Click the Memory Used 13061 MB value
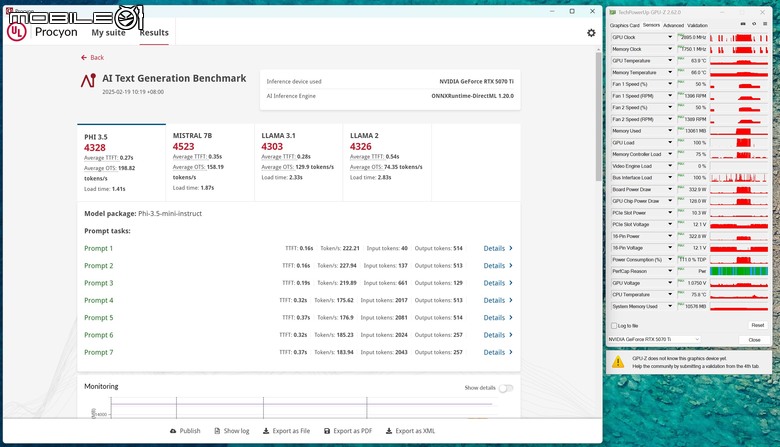This screenshot has width=780, height=447. pos(692,131)
